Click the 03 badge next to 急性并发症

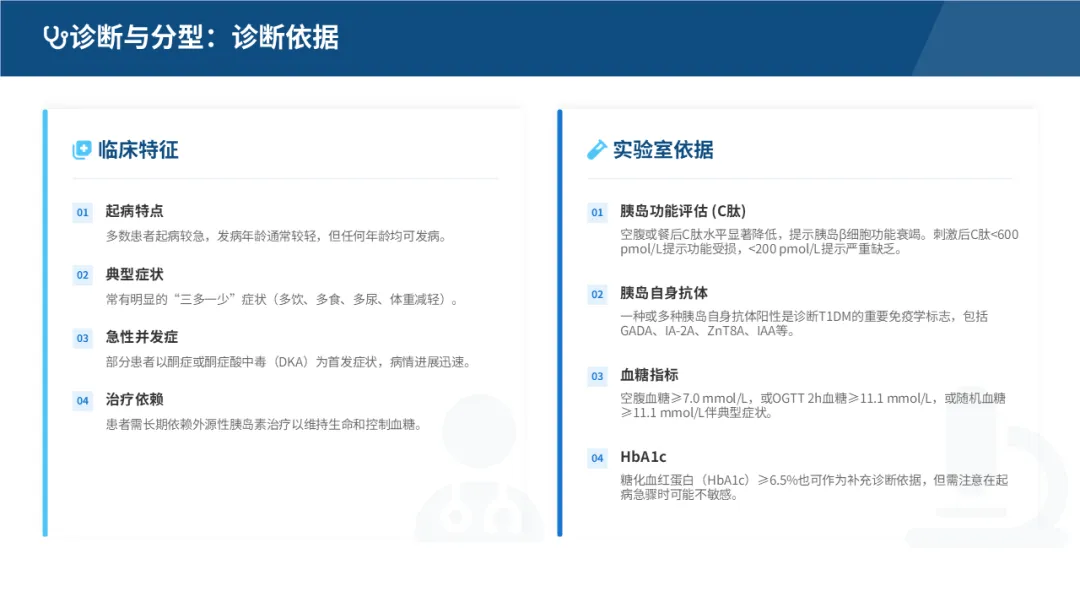point(83,338)
